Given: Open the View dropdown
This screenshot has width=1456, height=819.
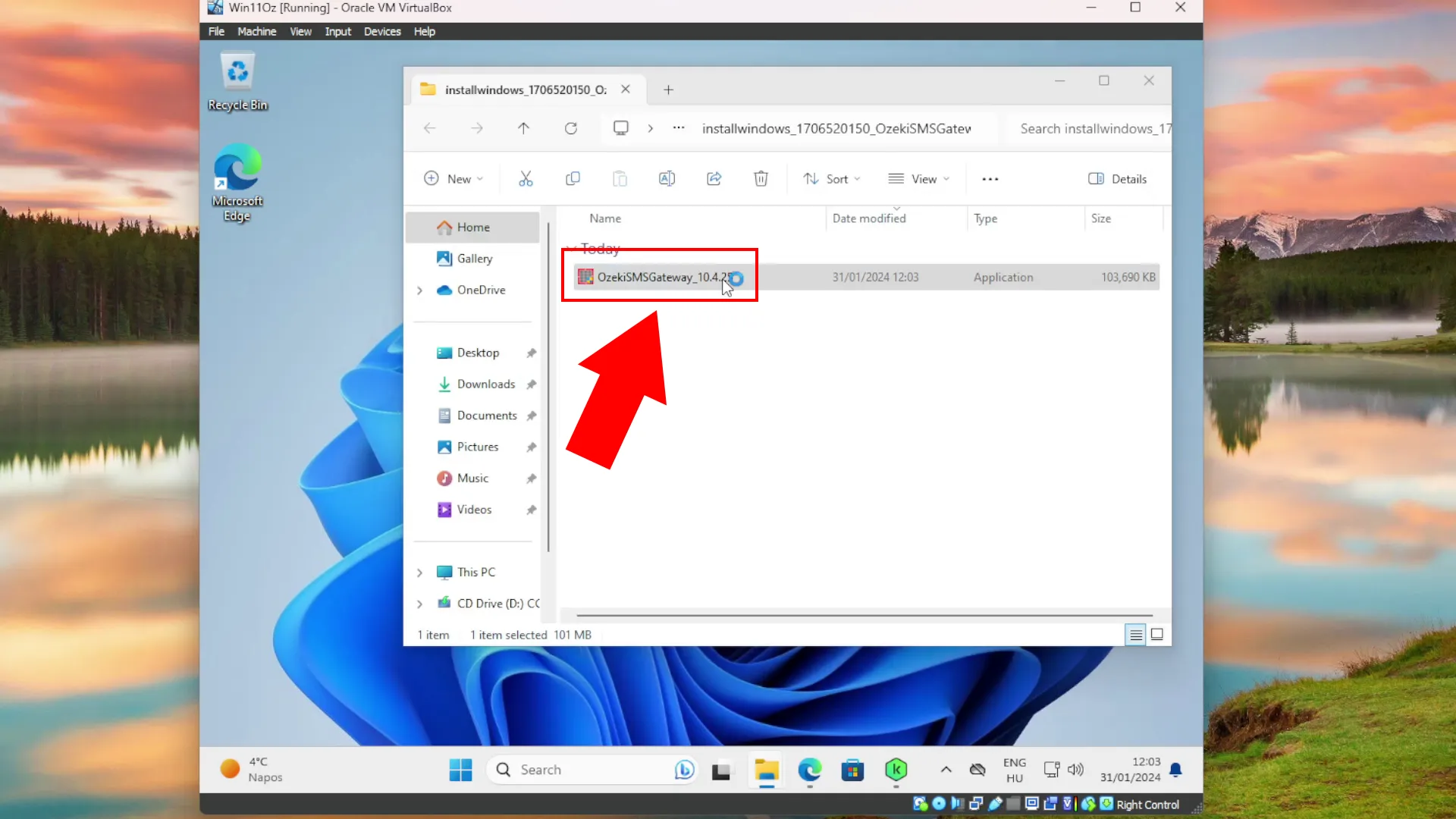Looking at the screenshot, I should [x=918, y=179].
